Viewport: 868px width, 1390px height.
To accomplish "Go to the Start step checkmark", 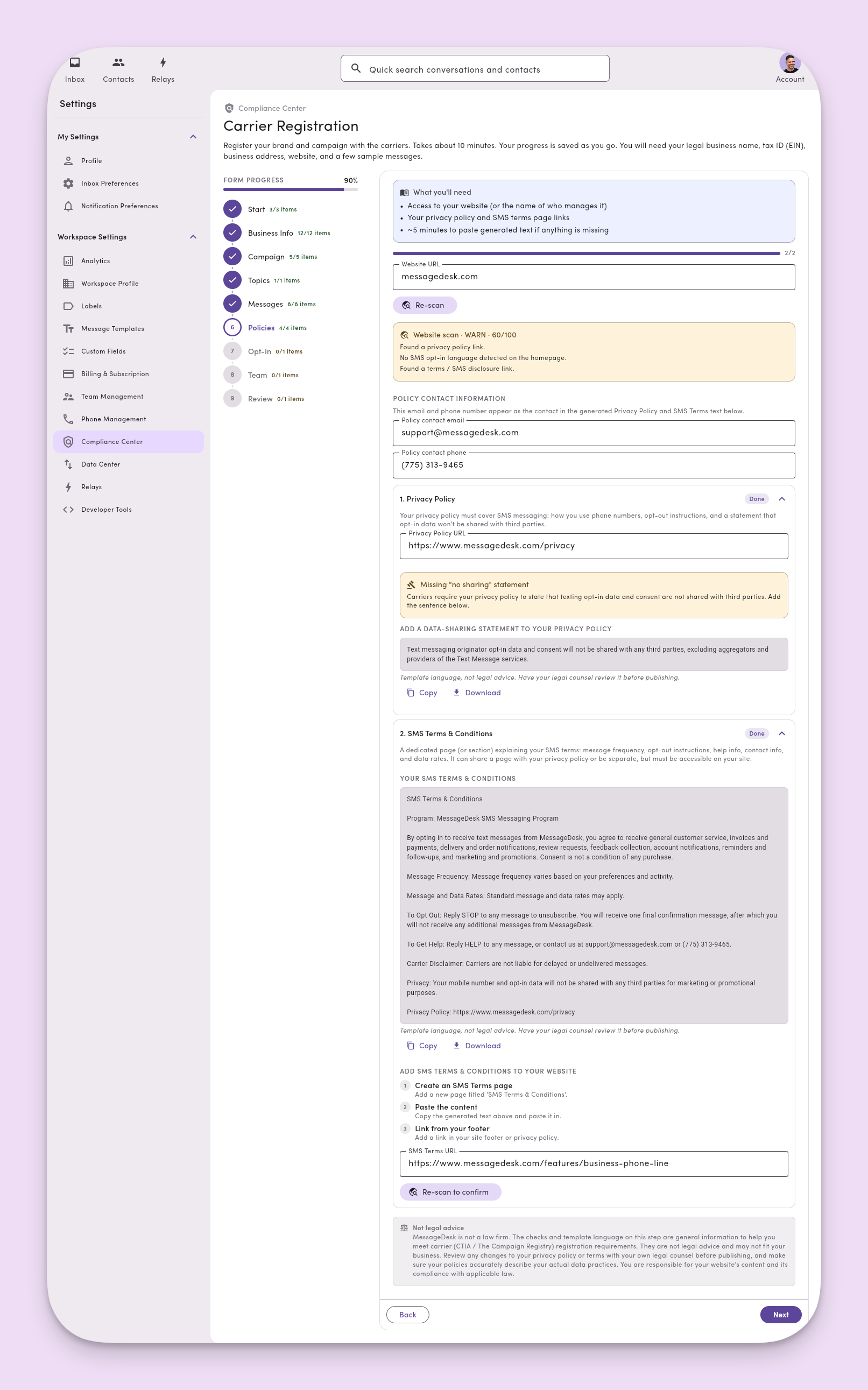I will (x=232, y=209).
